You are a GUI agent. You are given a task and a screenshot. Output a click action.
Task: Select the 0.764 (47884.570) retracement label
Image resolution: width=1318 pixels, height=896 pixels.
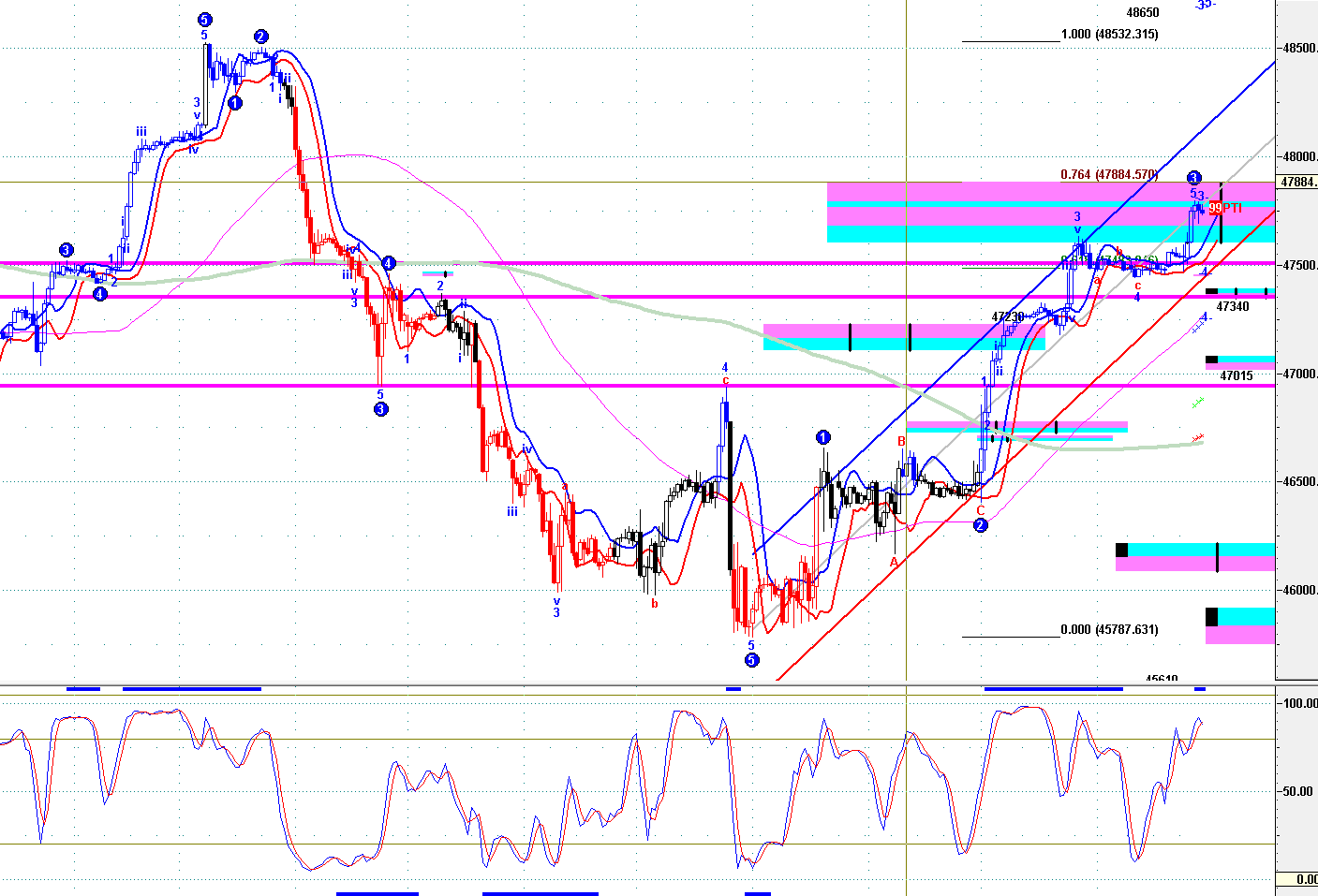tap(1109, 175)
